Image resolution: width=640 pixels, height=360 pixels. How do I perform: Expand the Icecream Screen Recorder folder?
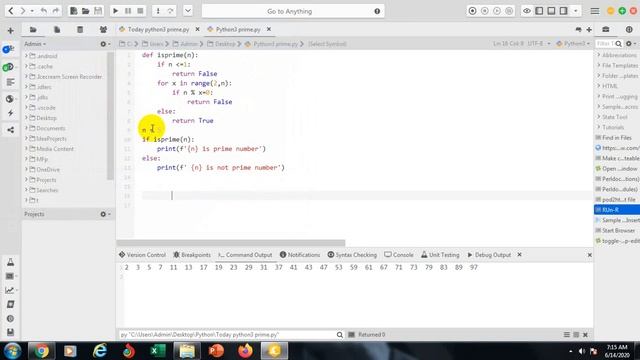27,76
